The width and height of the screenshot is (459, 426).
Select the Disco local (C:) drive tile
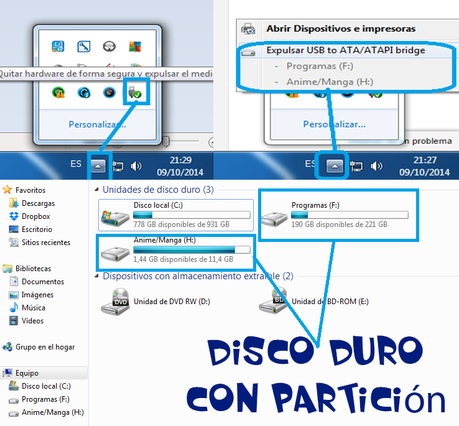(176, 215)
